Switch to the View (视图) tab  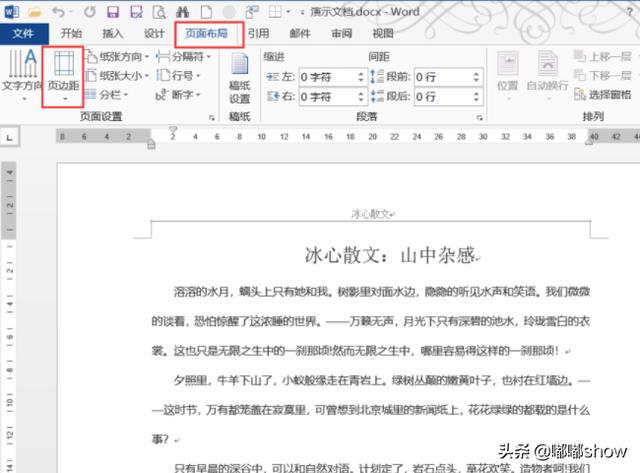tap(383, 33)
